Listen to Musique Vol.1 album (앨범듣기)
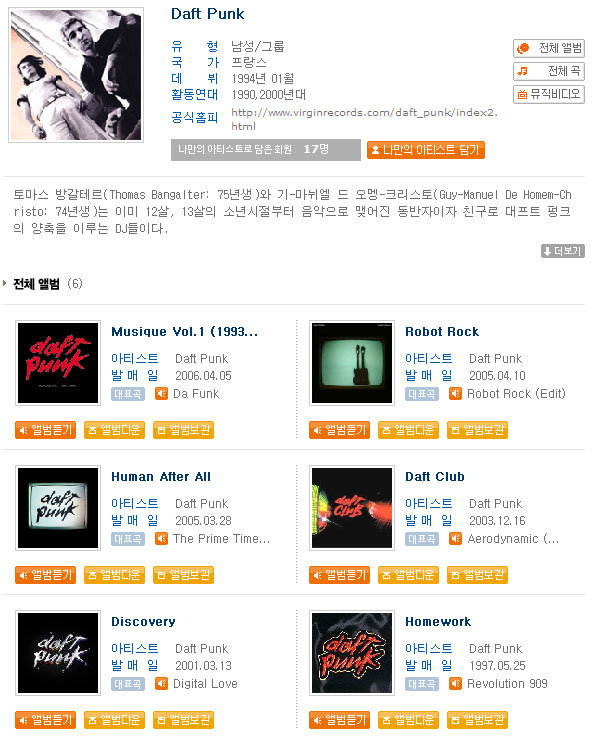The height and width of the screenshot is (737, 593). (x=46, y=430)
